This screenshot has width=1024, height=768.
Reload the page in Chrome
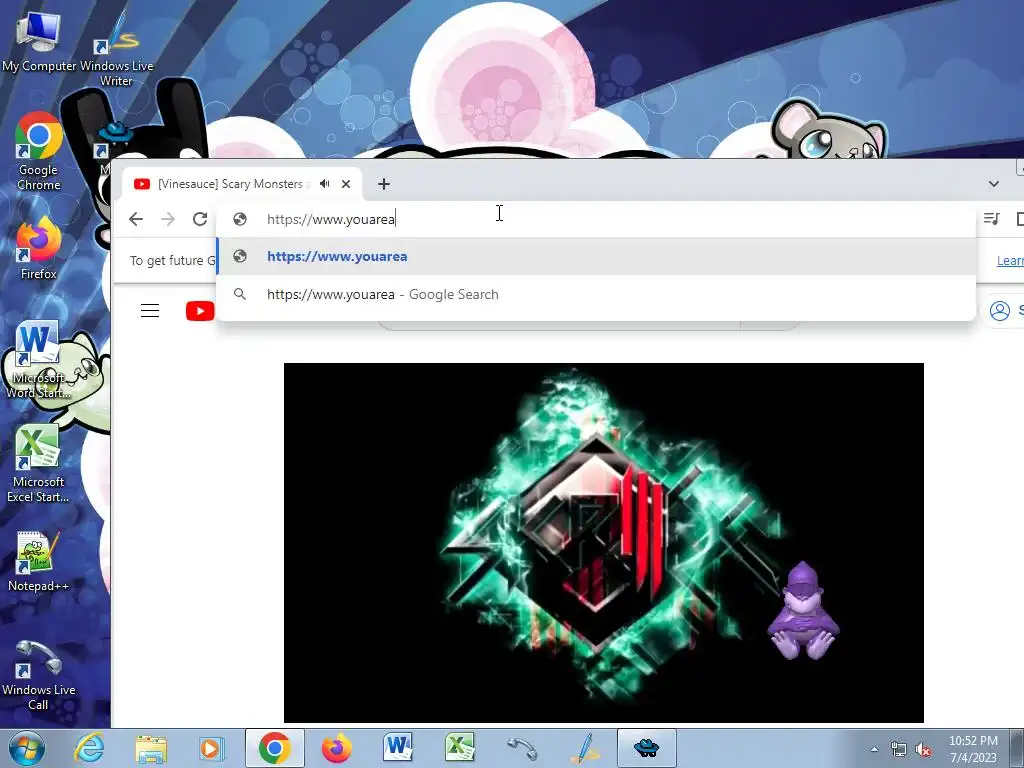(x=200, y=219)
